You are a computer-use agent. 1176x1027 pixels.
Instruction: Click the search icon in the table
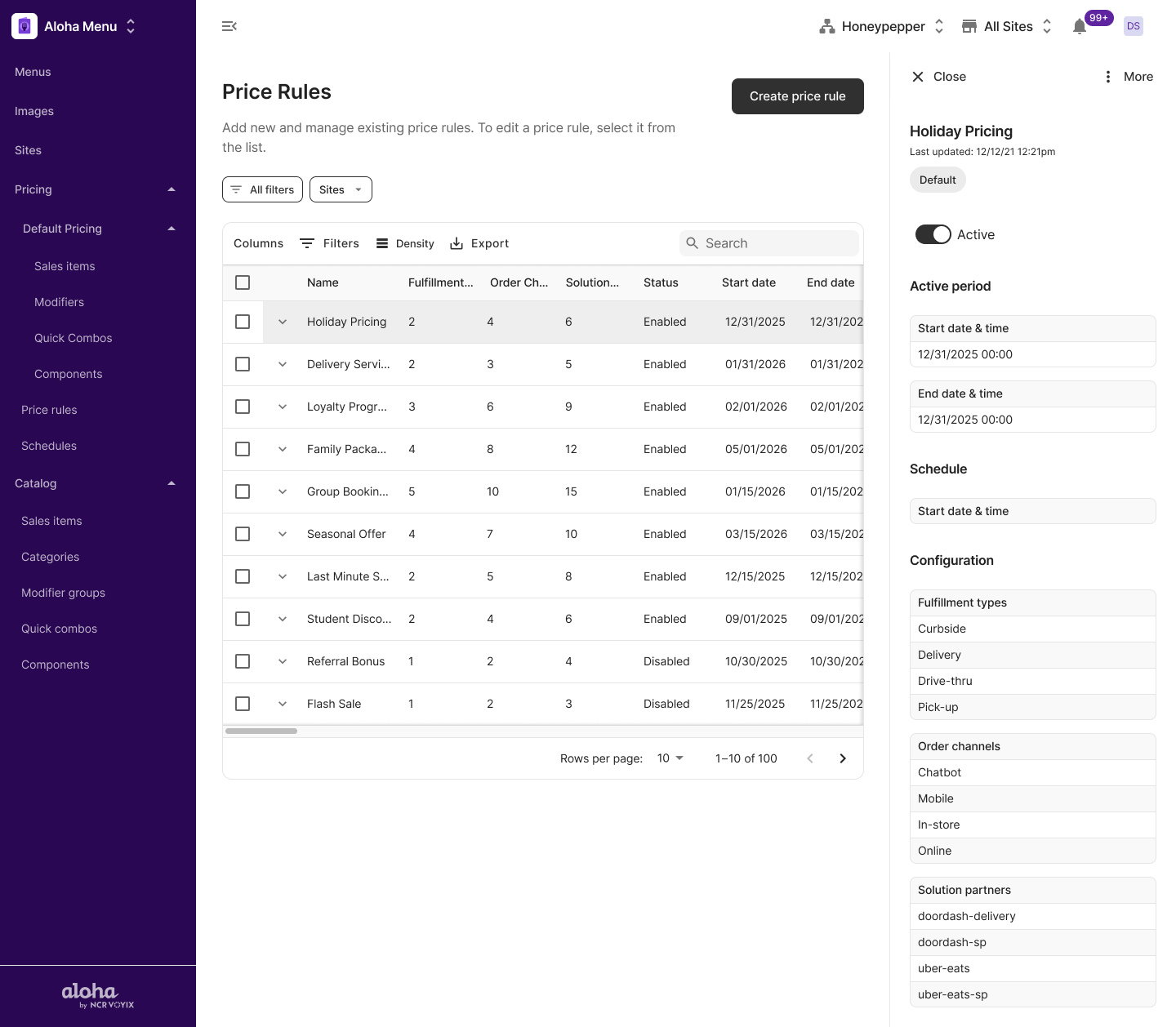click(x=693, y=243)
